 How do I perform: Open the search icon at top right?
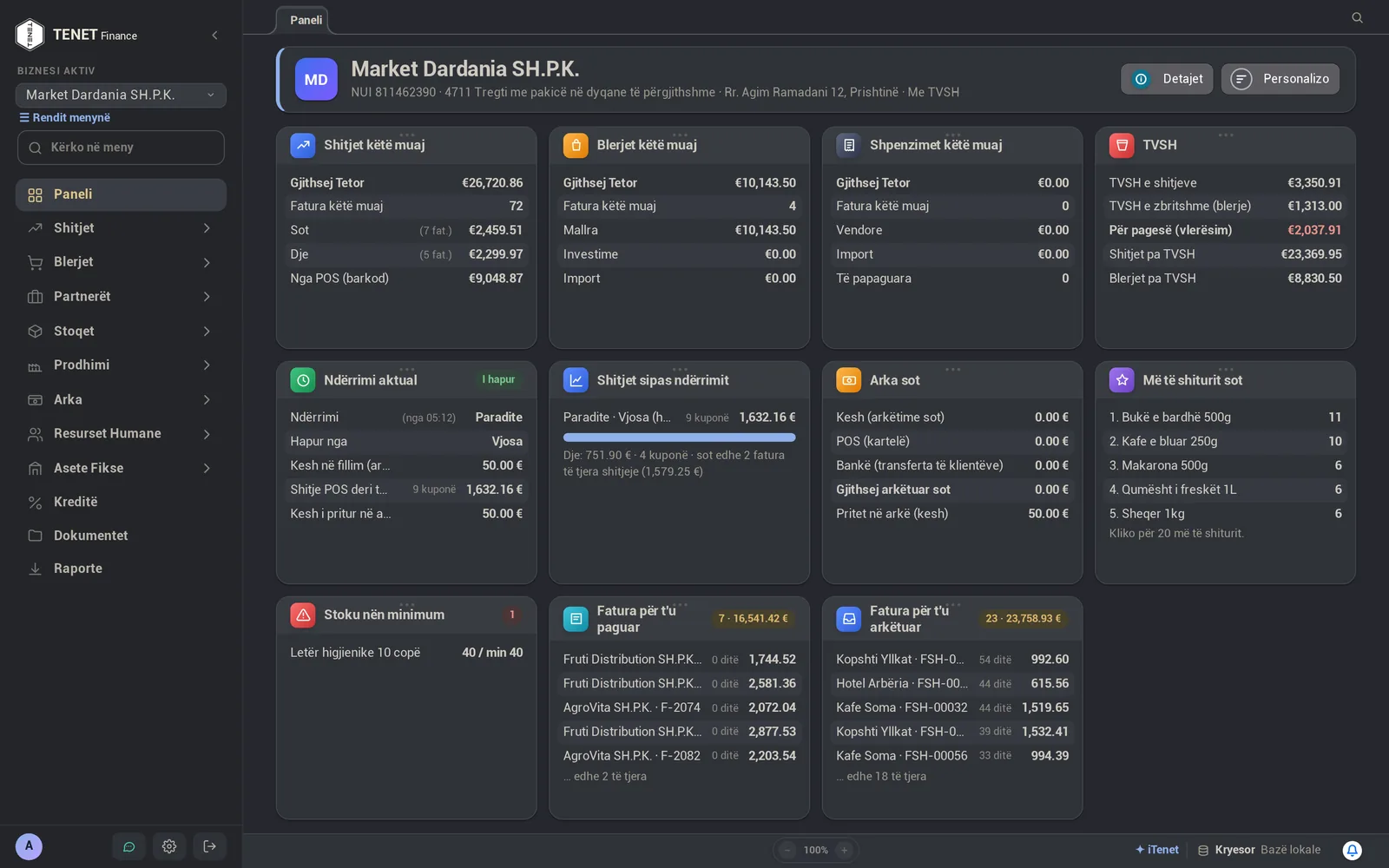1357,17
